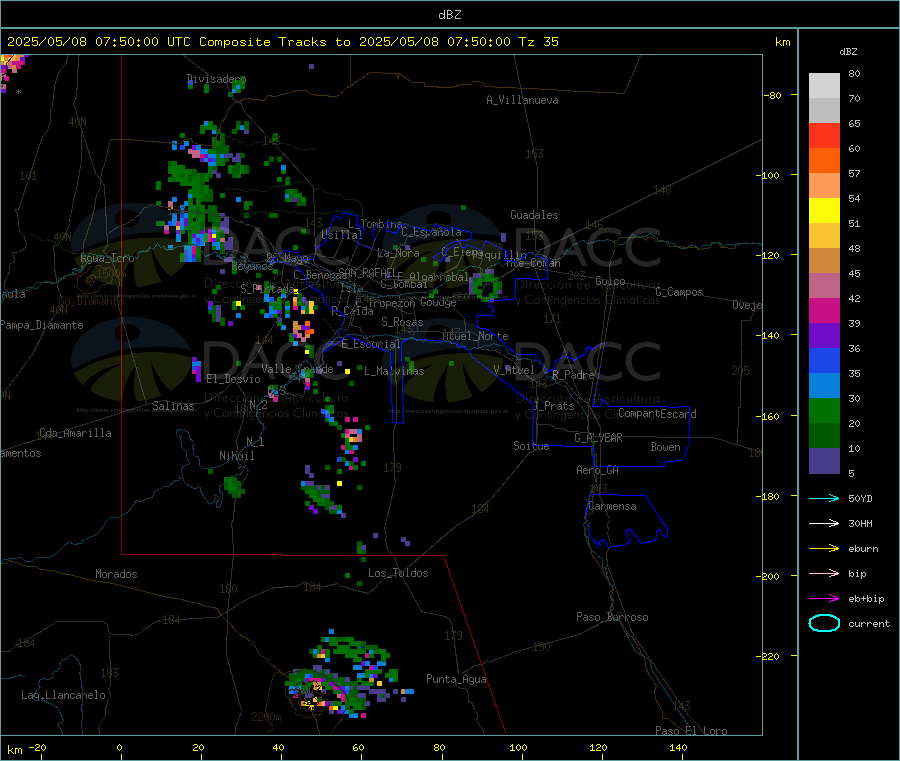Click the cyan 50YD arrow icon
Screen dimensions: 900x761
coord(824,498)
